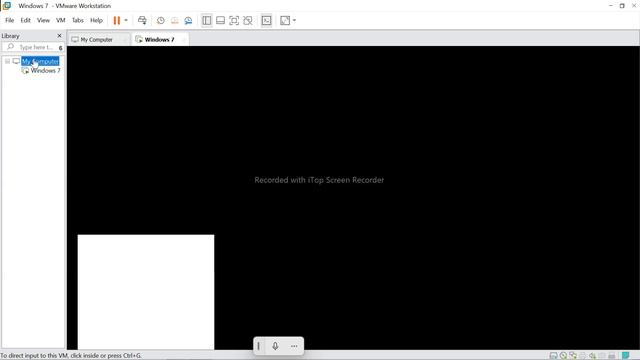Close the Library panel

point(59,36)
